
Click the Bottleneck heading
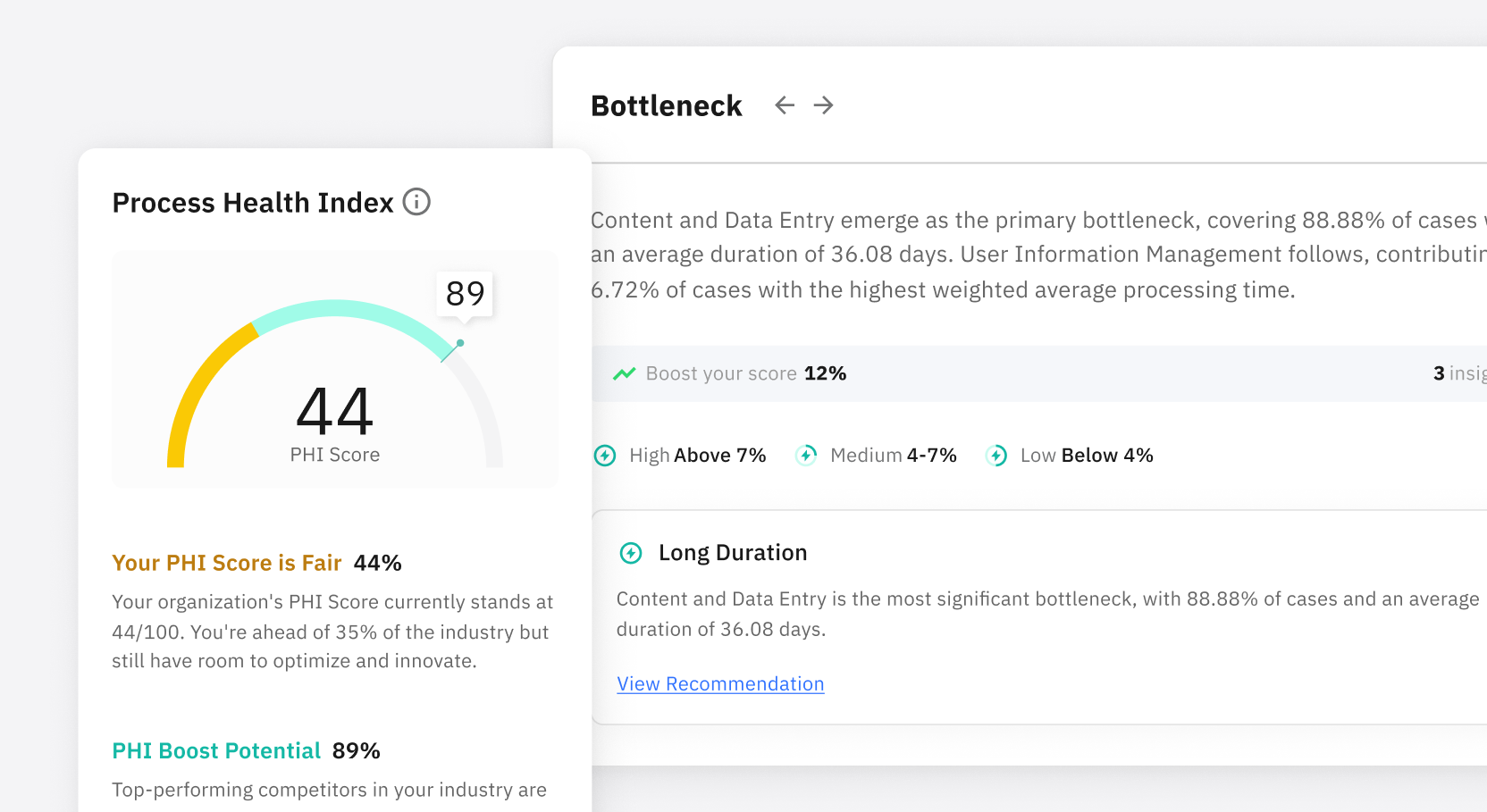coord(667,105)
